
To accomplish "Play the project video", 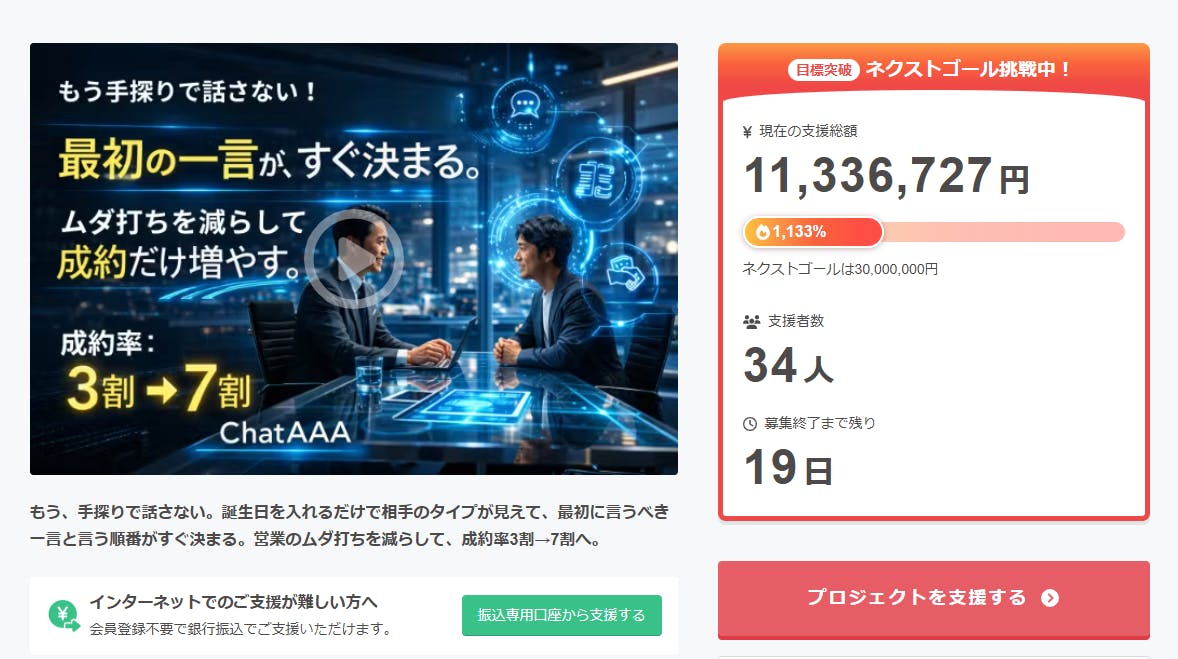I will pyautogui.click(x=353, y=260).
